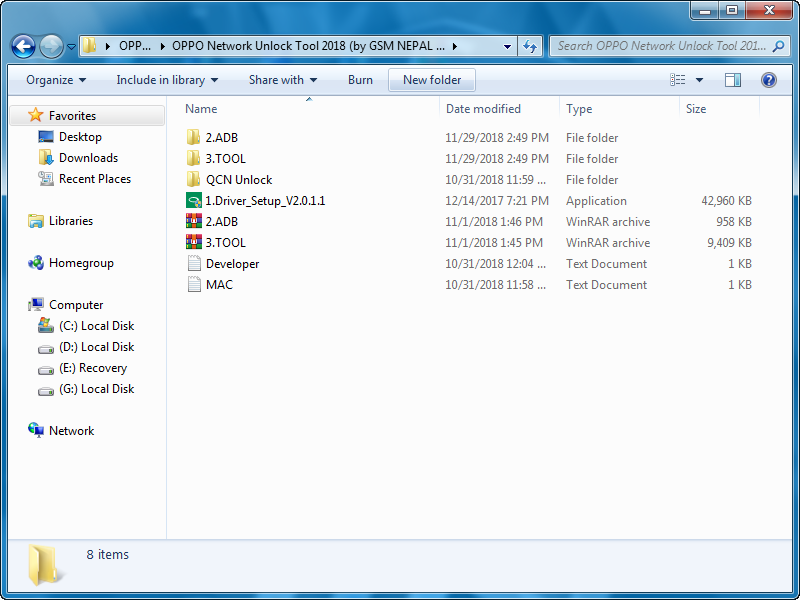Open the Organize menu
Screen dimensions: 800x600
tap(56, 80)
